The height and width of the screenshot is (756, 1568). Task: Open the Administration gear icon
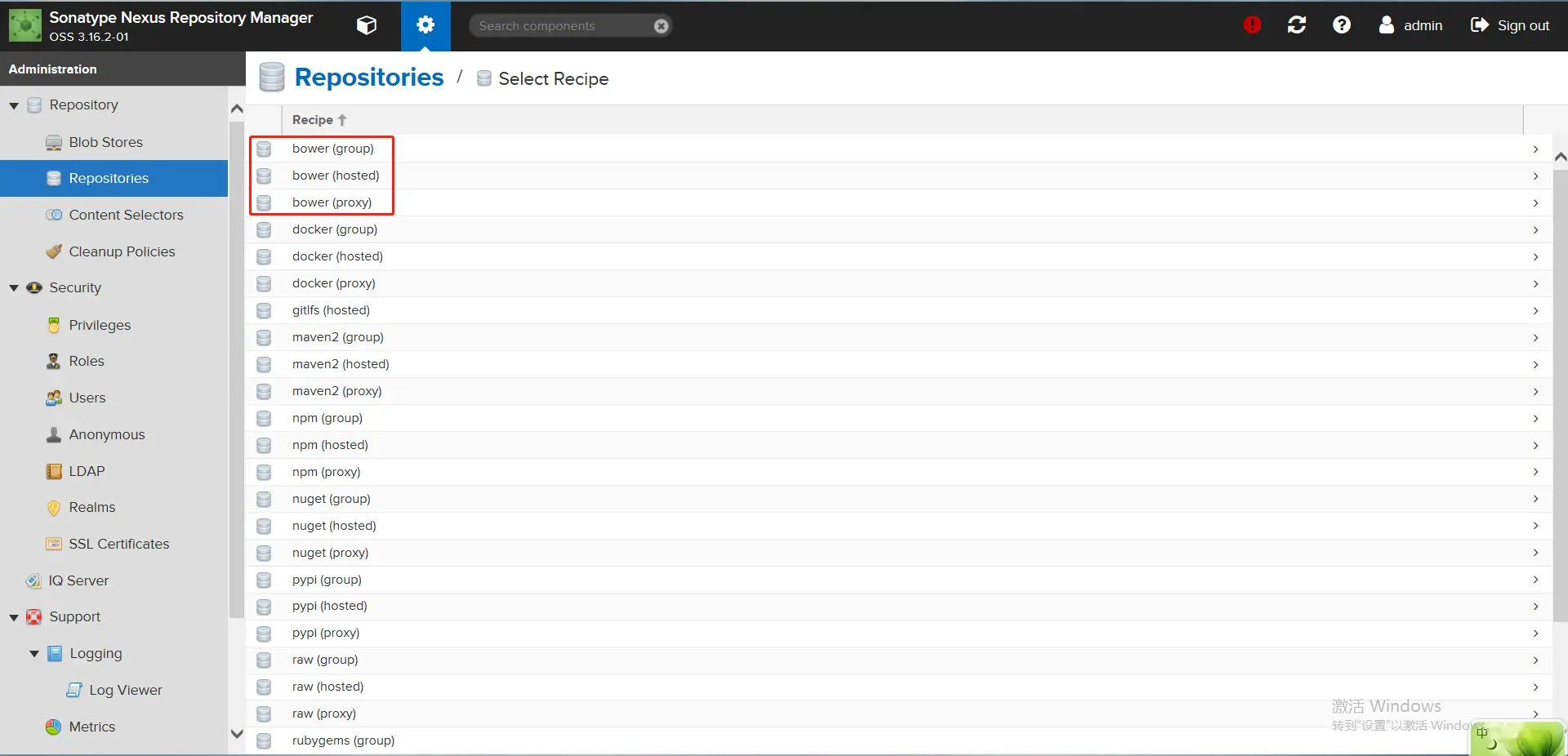coord(425,25)
